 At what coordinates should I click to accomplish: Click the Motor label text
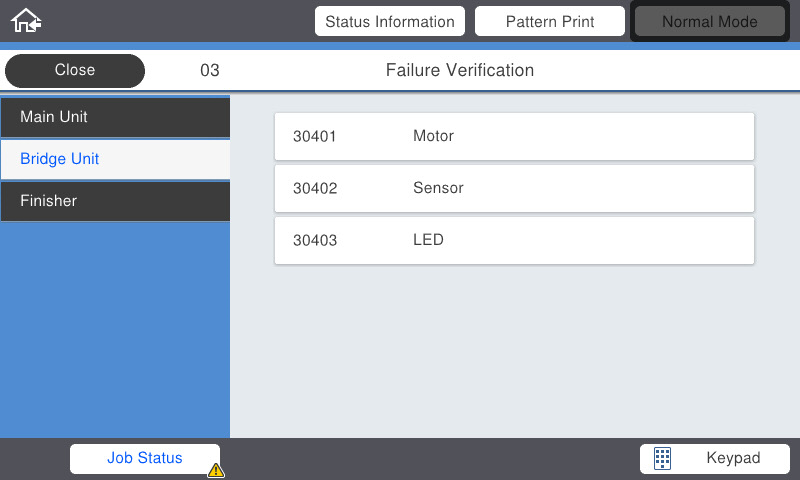433,136
